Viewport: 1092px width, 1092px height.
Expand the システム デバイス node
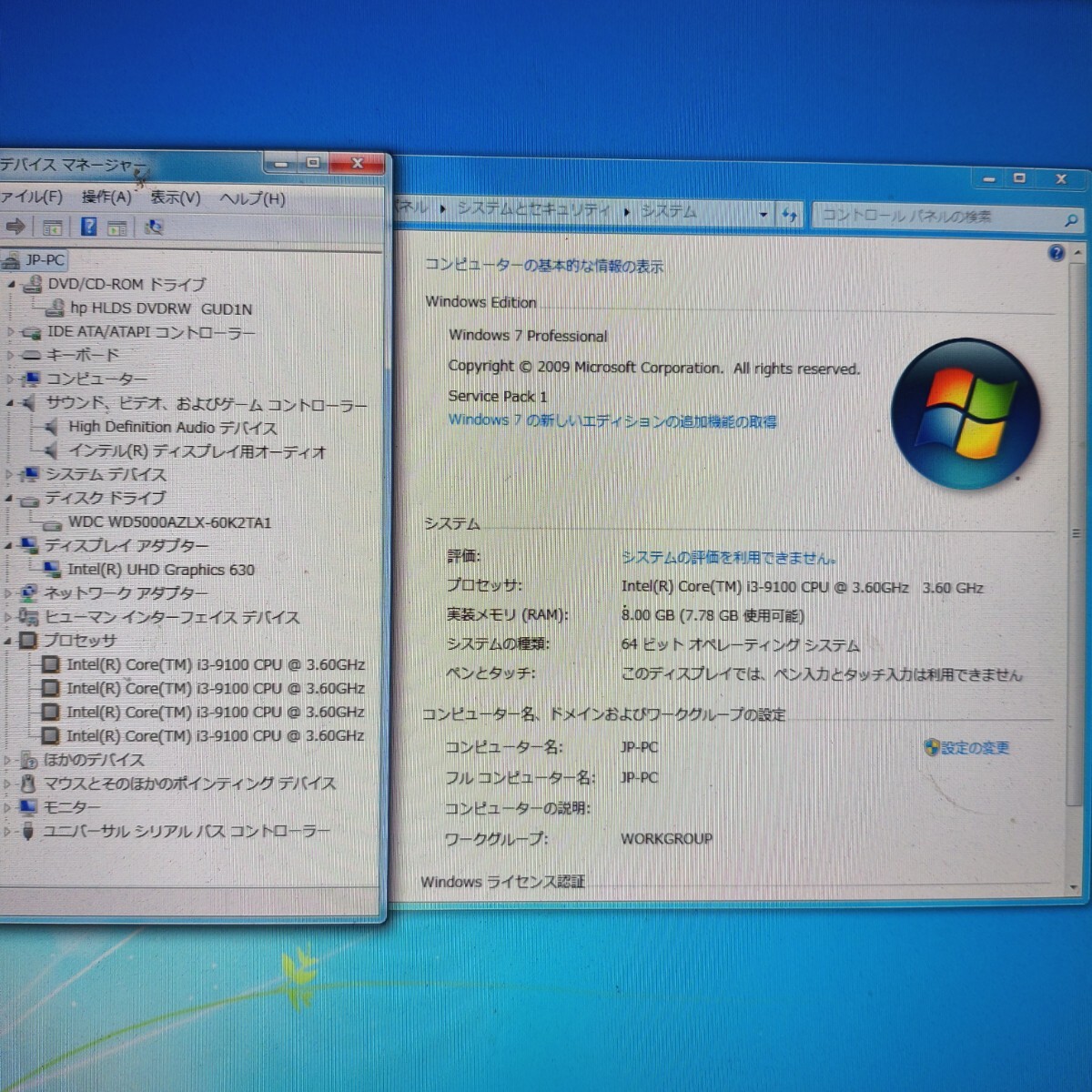coord(10,475)
